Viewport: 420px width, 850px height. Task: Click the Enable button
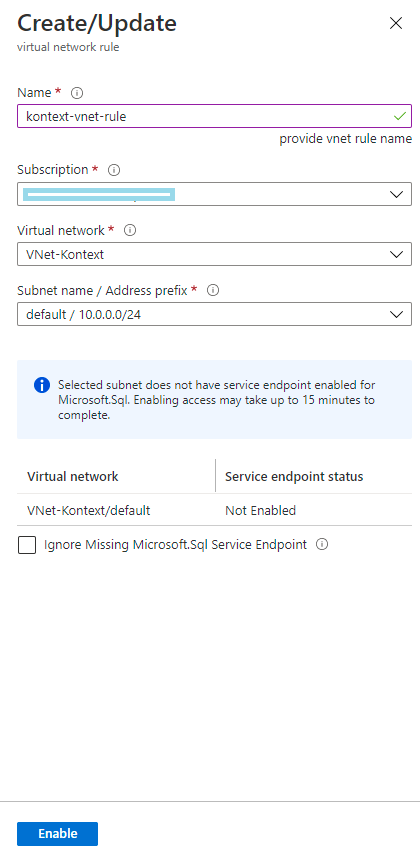[57, 834]
